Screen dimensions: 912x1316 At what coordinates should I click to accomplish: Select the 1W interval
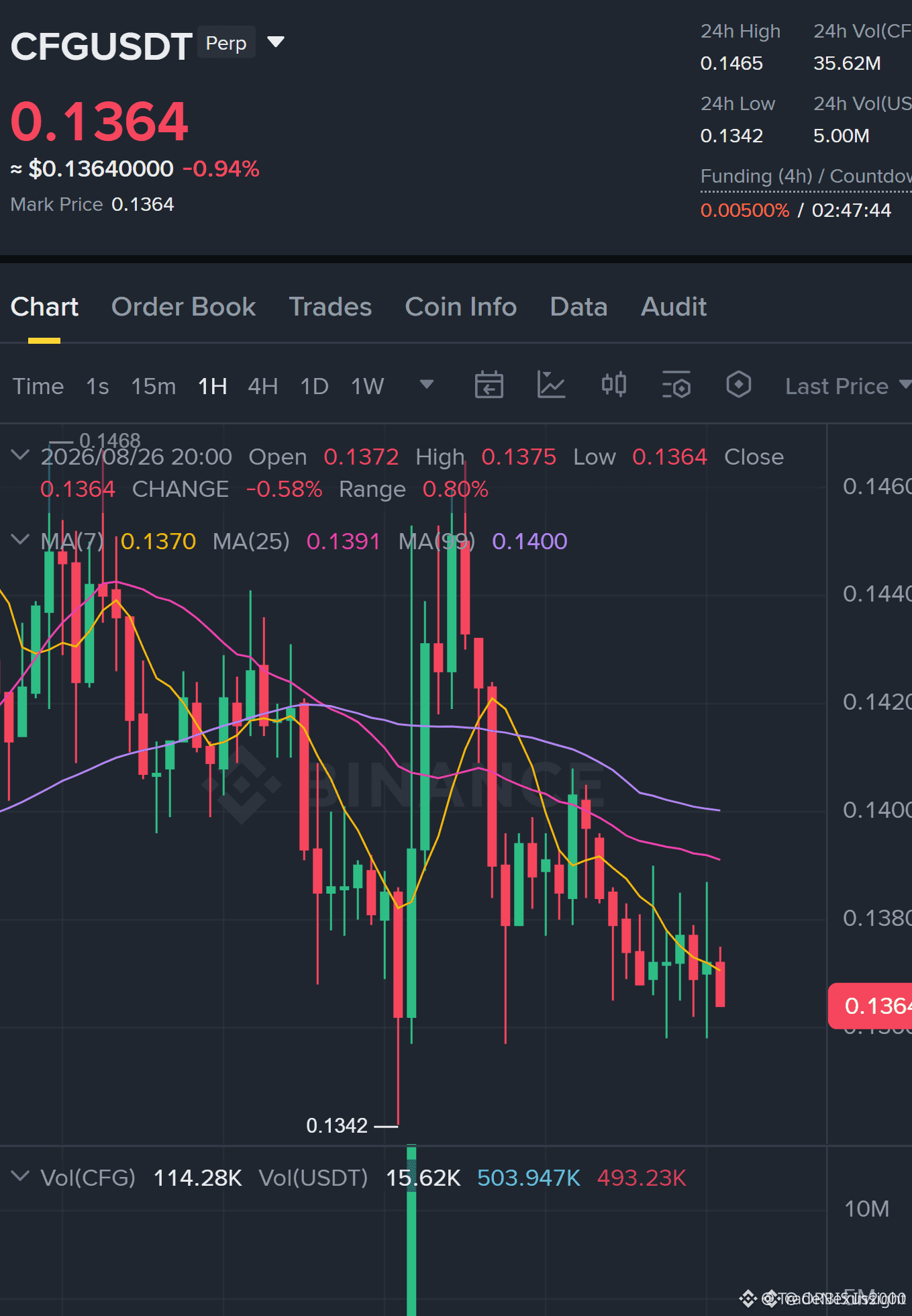tap(368, 386)
